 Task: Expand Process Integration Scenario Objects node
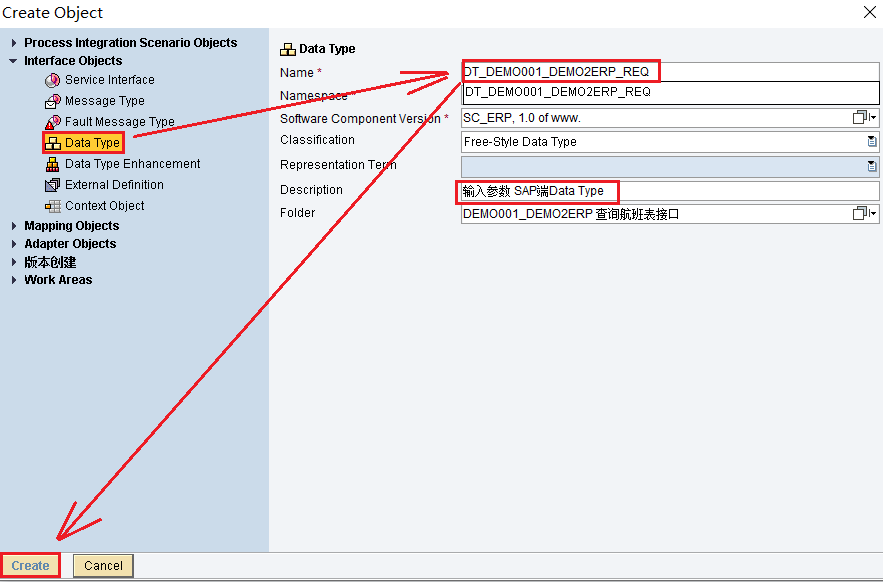point(14,43)
